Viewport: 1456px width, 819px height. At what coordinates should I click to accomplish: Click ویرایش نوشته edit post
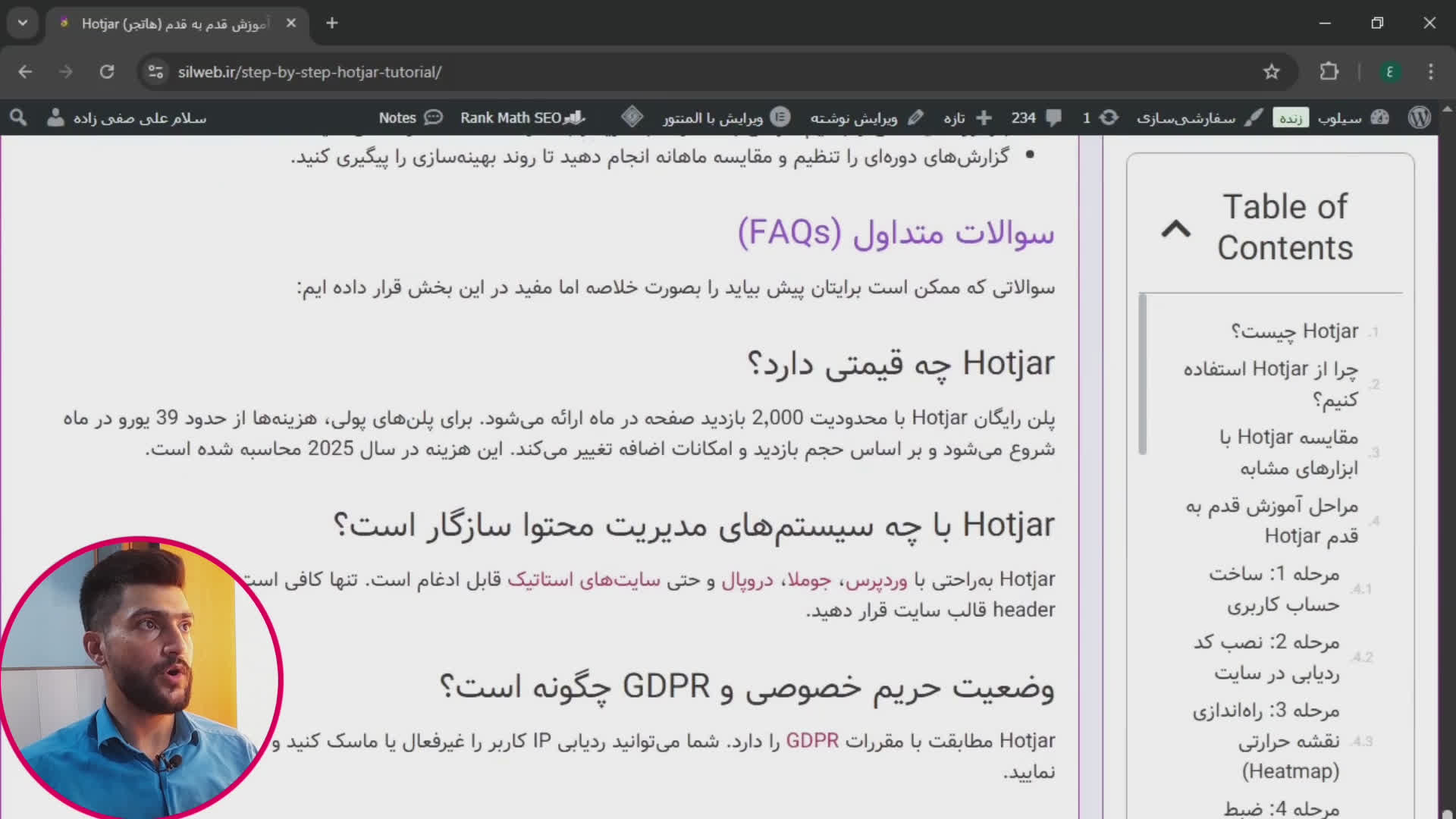(867, 118)
